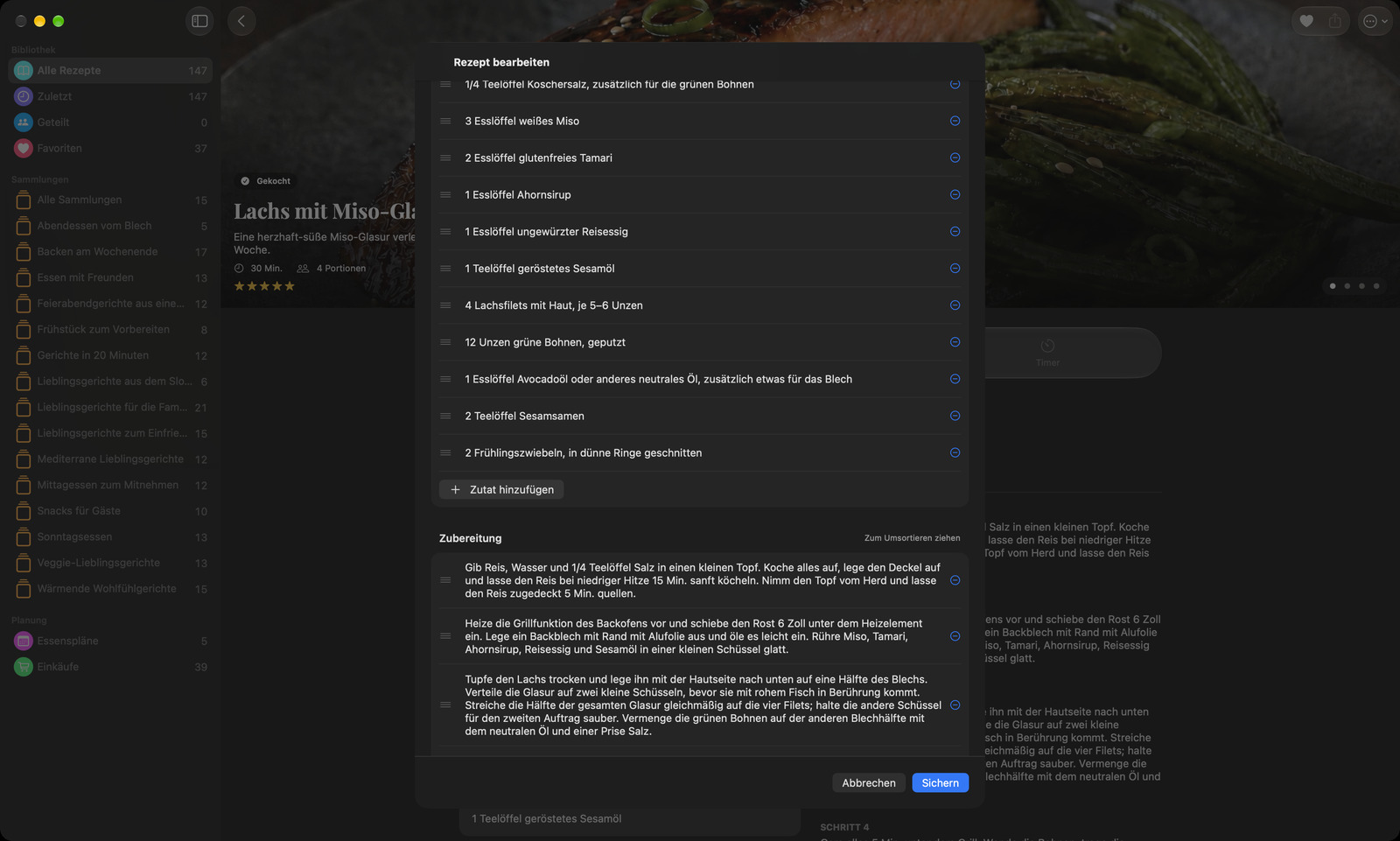Delete the 'ungewürzter Reisessig' ingredient row
Image resolution: width=1400 pixels, height=841 pixels.
[955, 231]
